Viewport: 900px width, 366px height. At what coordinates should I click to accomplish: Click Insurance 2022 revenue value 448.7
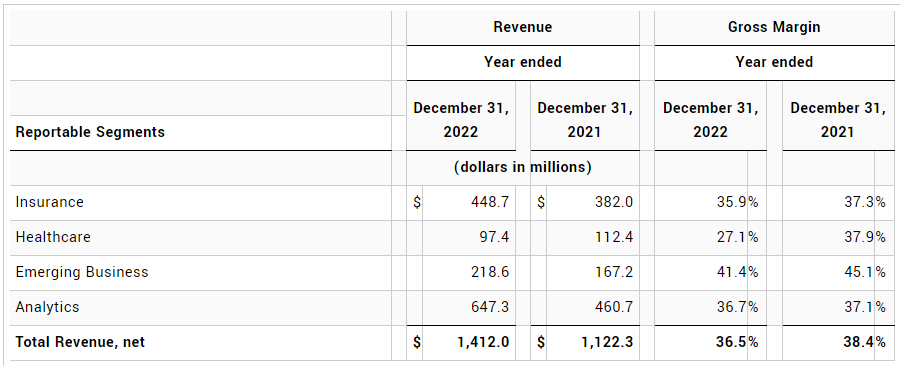tap(490, 202)
